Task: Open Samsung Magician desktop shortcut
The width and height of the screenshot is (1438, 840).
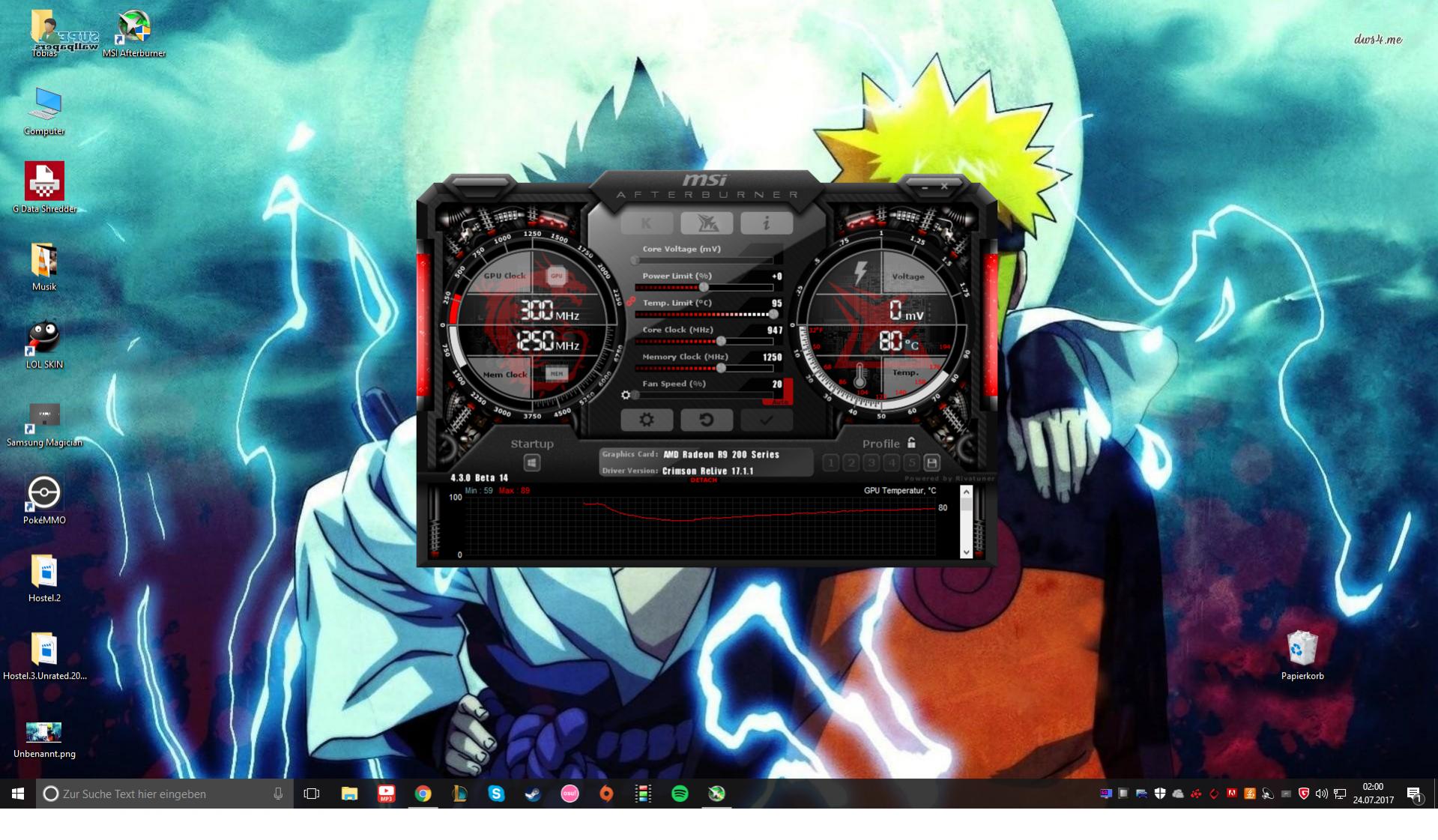Action: [44, 423]
